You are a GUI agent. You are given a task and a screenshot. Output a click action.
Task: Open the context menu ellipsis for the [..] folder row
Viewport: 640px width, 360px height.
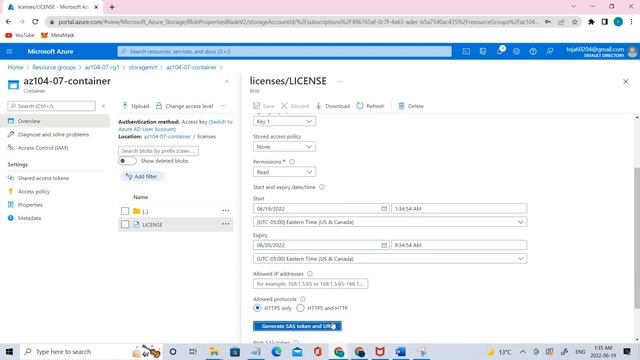tap(226, 211)
